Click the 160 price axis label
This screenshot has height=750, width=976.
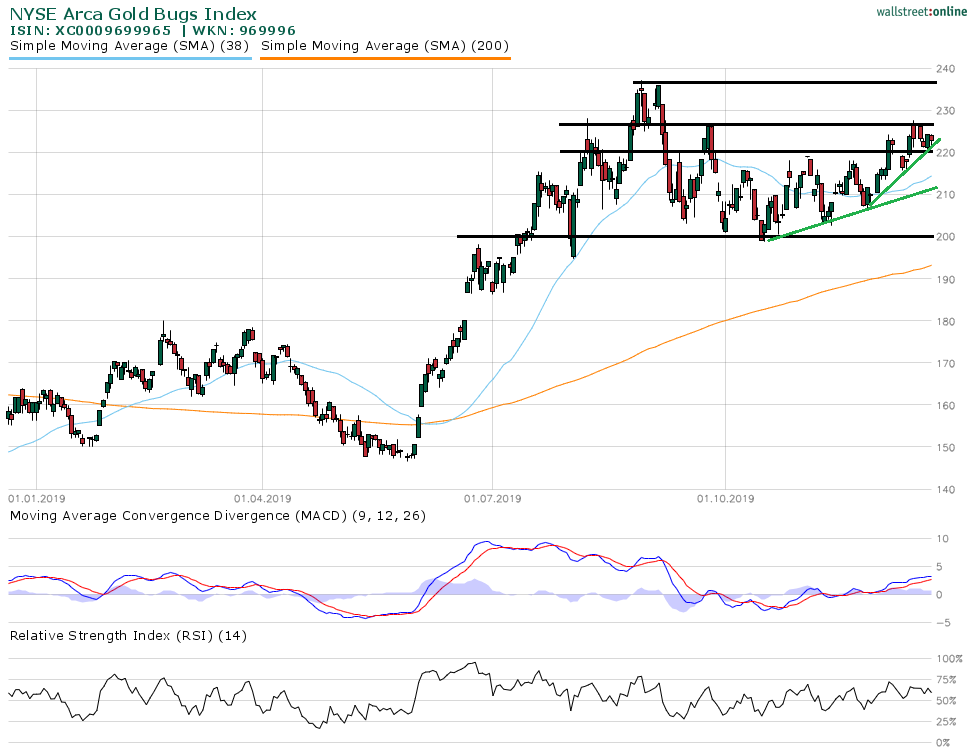coord(946,405)
